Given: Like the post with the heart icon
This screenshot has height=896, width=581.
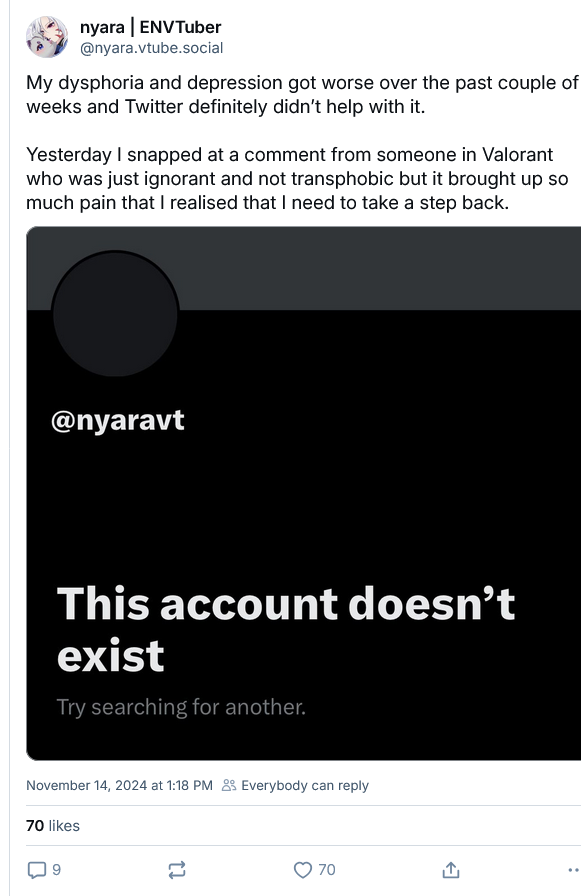Looking at the screenshot, I should tap(302, 870).
